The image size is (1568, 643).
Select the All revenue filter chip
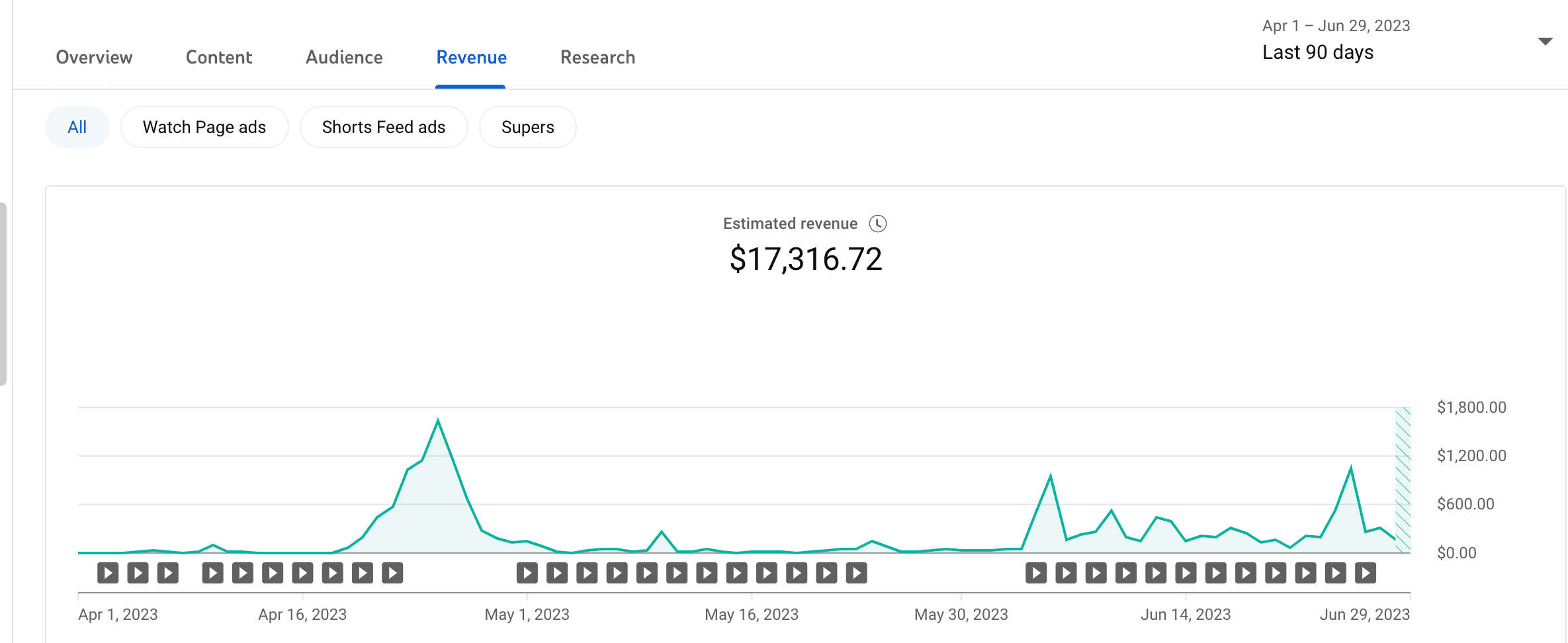77,127
